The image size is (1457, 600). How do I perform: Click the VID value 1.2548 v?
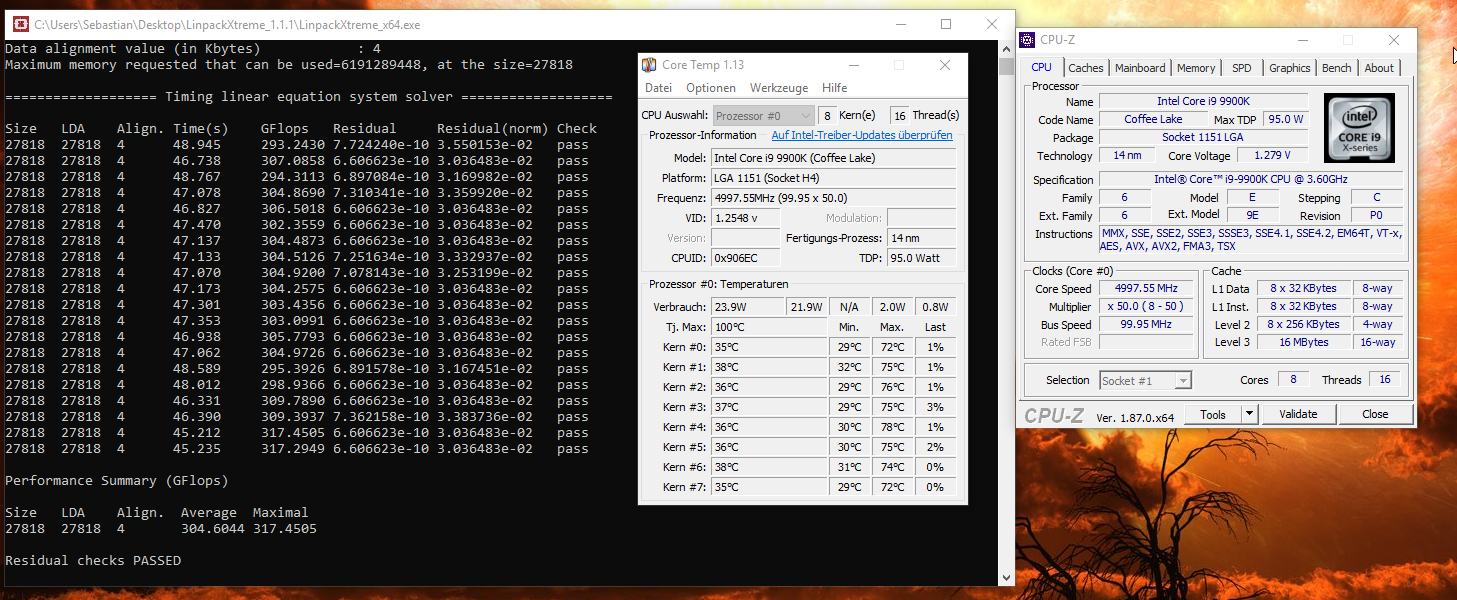[x=745, y=218]
